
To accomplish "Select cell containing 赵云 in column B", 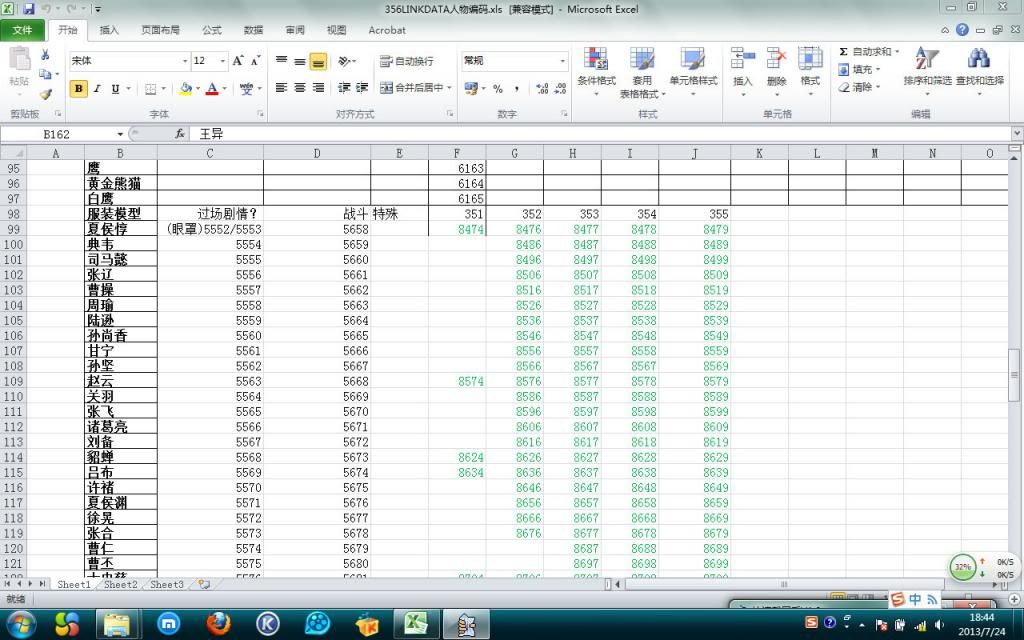I will pyautogui.click(x=120, y=381).
